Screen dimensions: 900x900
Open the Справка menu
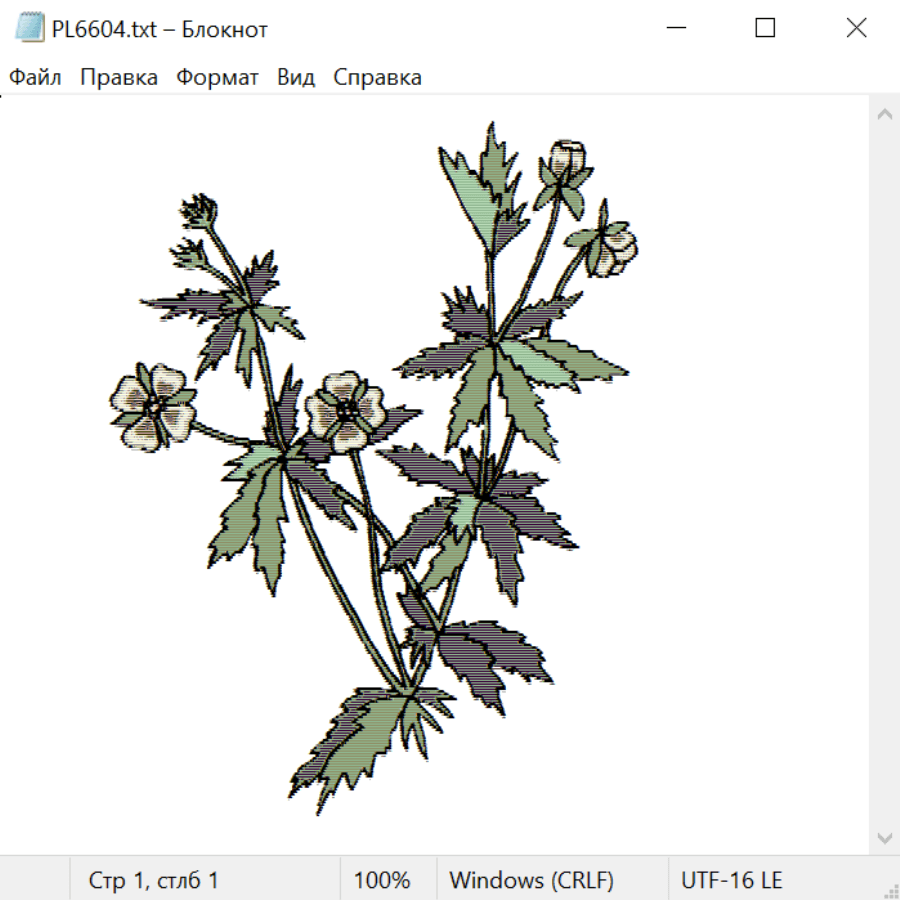coord(377,77)
